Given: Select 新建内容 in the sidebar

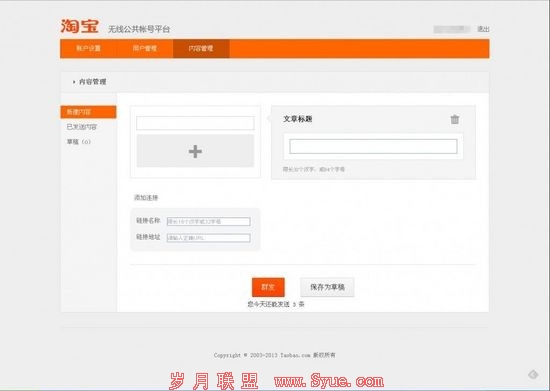Looking at the screenshot, I should pyautogui.click(x=88, y=112).
